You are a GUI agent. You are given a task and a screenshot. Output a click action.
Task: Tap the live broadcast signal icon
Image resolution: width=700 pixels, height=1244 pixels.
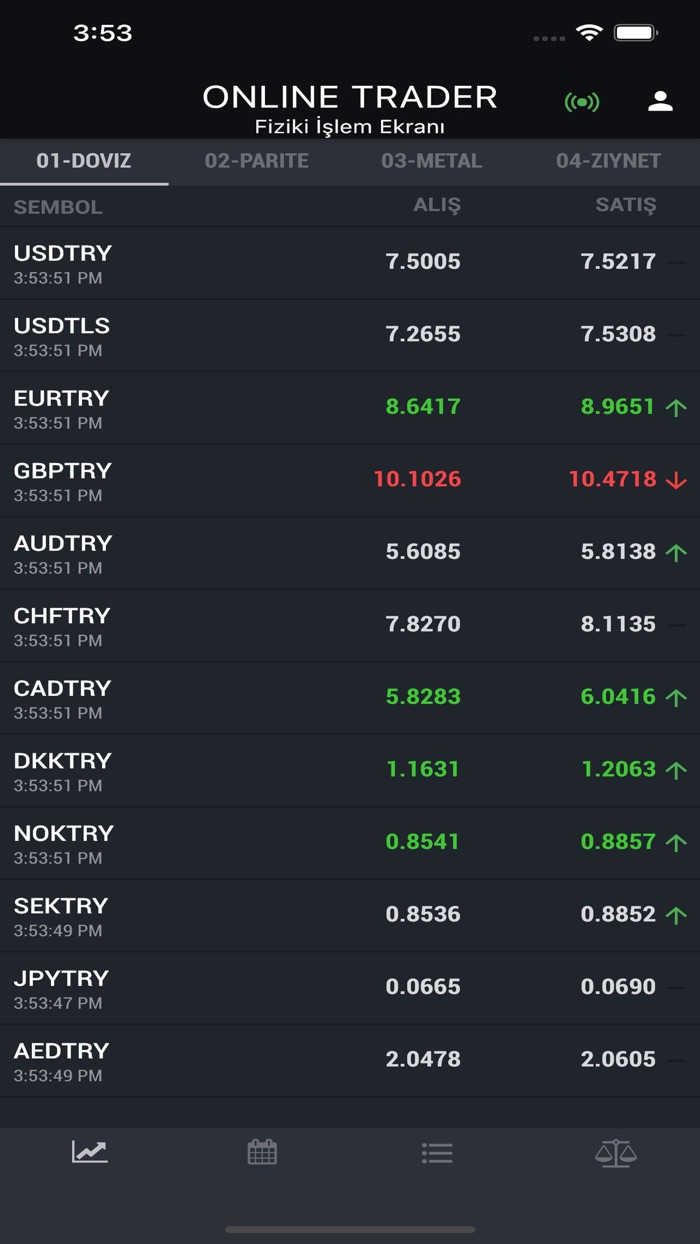coord(583,101)
